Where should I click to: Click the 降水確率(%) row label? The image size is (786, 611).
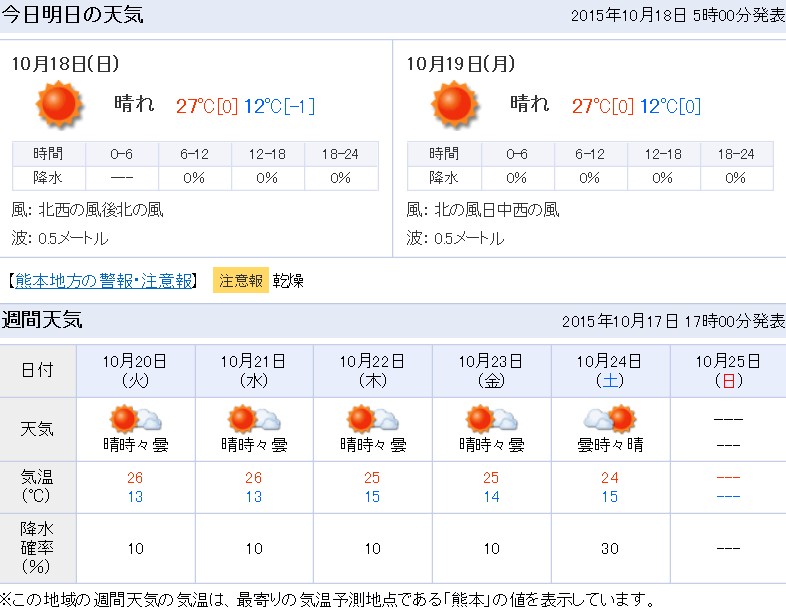coord(38,548)
